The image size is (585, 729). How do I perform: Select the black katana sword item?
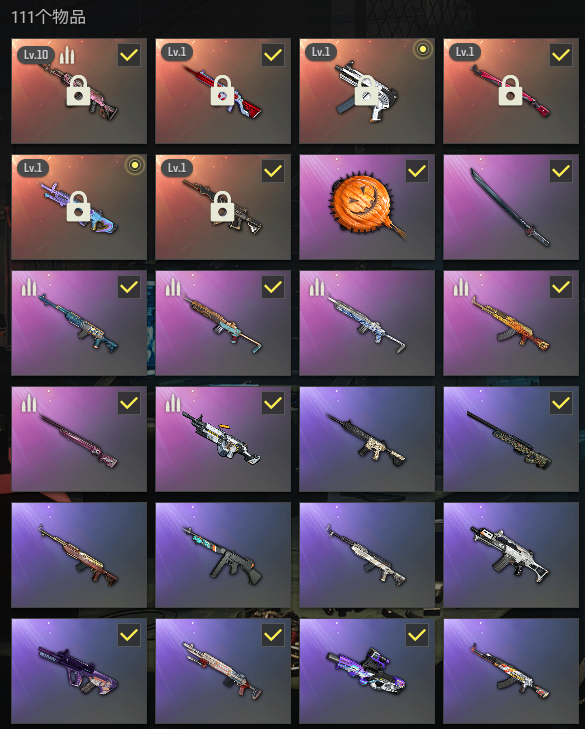click(511, 207)
